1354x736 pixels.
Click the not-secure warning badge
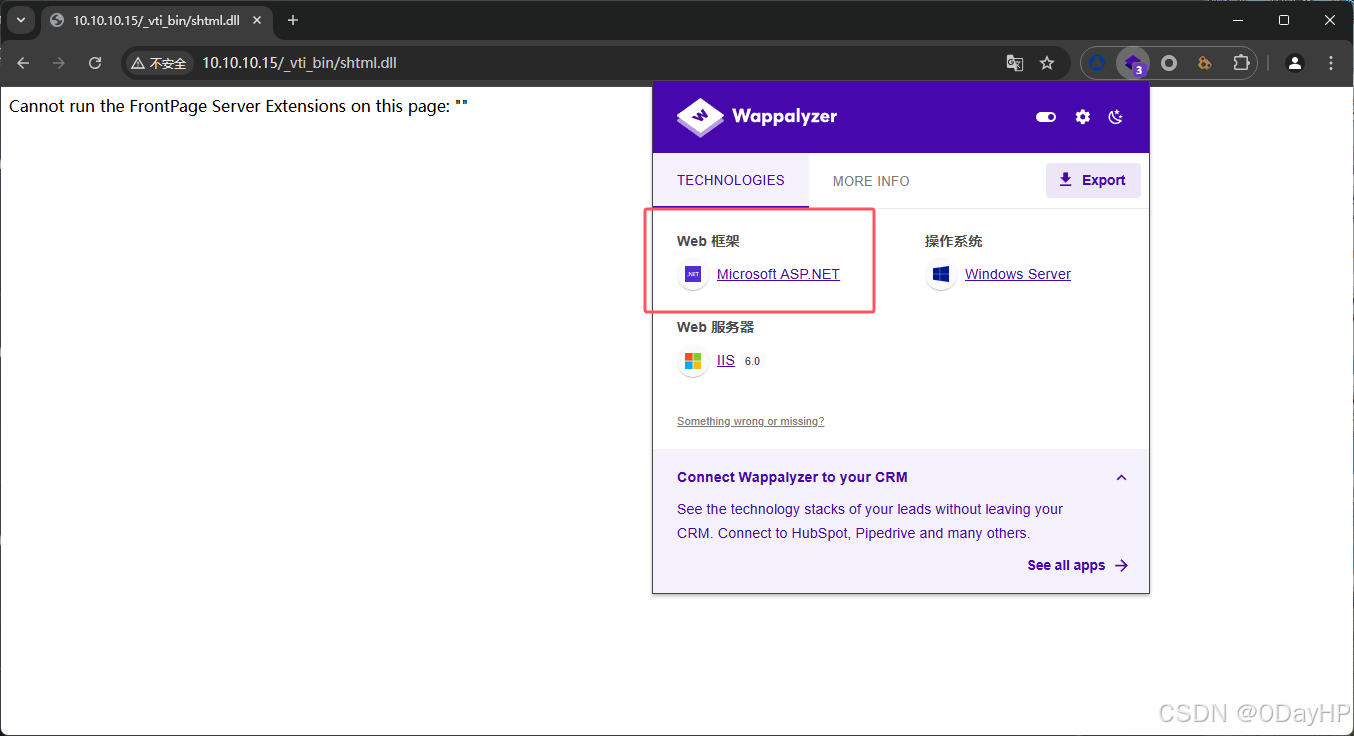[159, 63]
